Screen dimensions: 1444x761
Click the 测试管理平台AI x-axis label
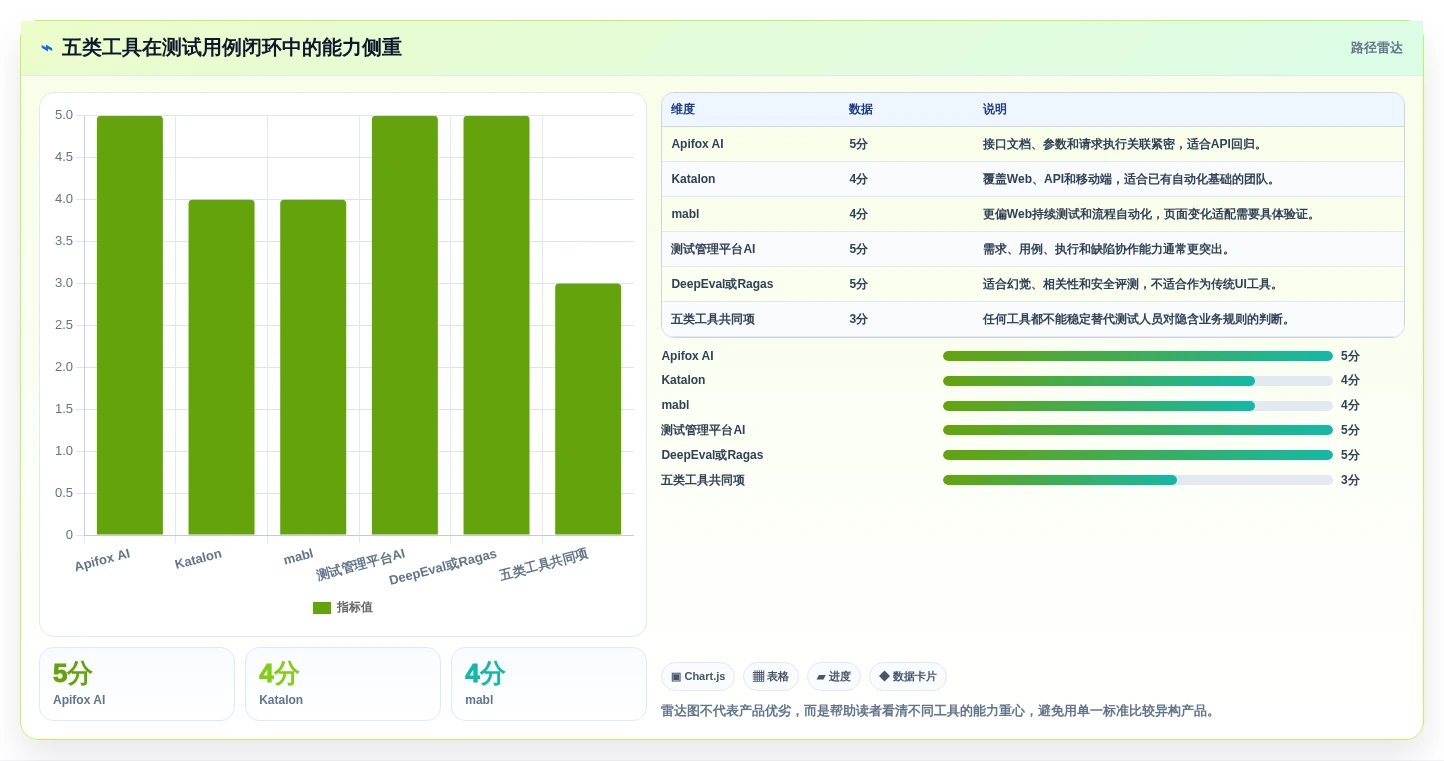coord(361,565)
